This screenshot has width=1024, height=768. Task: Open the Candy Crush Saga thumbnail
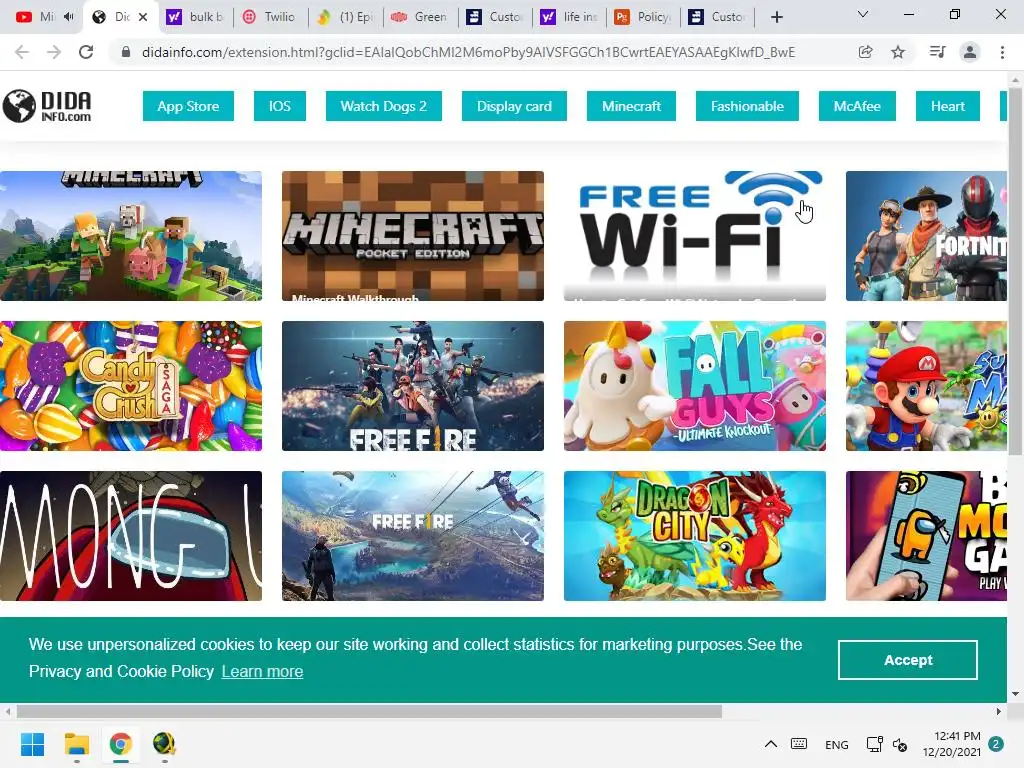point(131,386)
